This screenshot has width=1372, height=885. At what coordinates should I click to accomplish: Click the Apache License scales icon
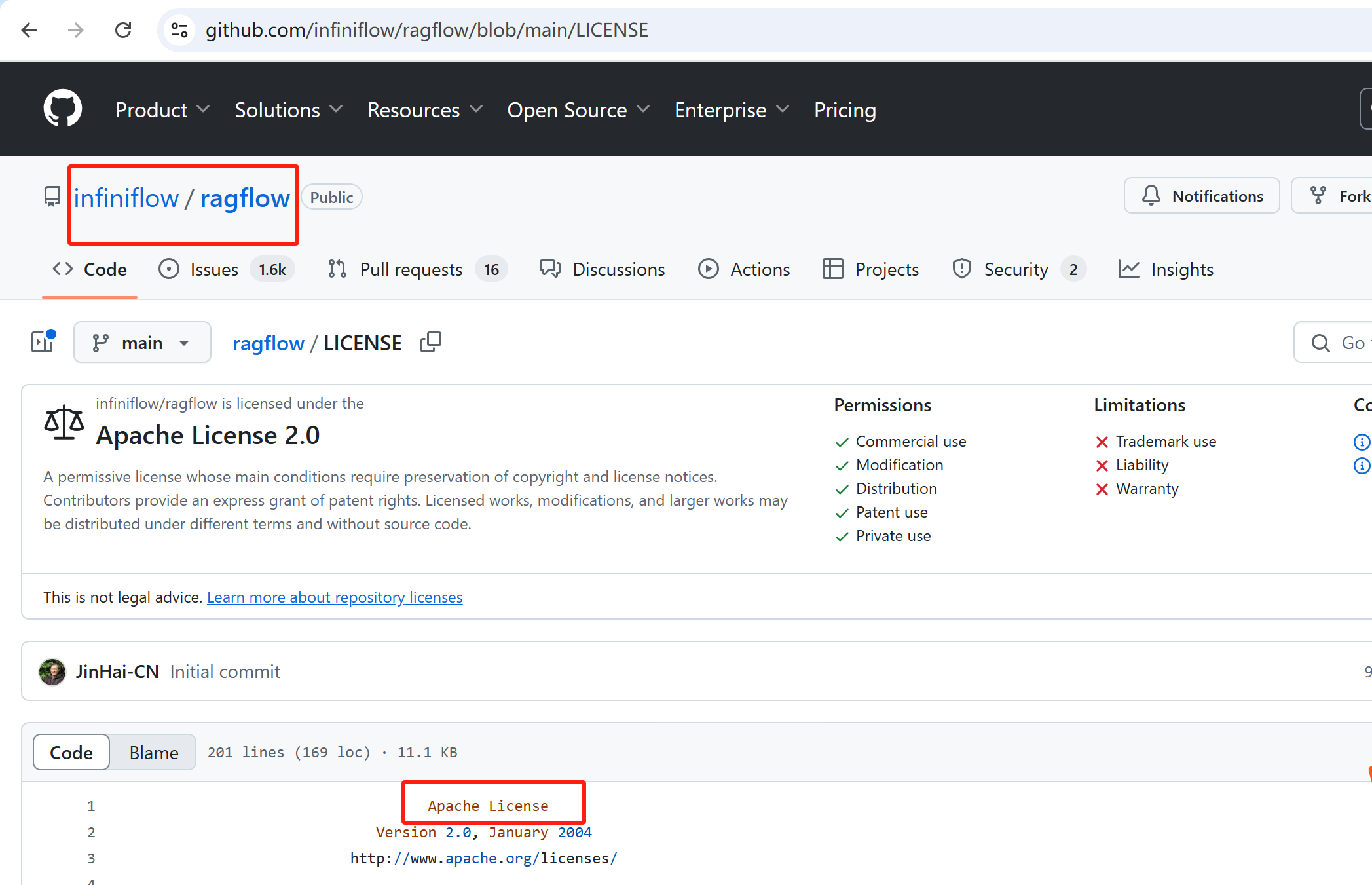(64, 423)
